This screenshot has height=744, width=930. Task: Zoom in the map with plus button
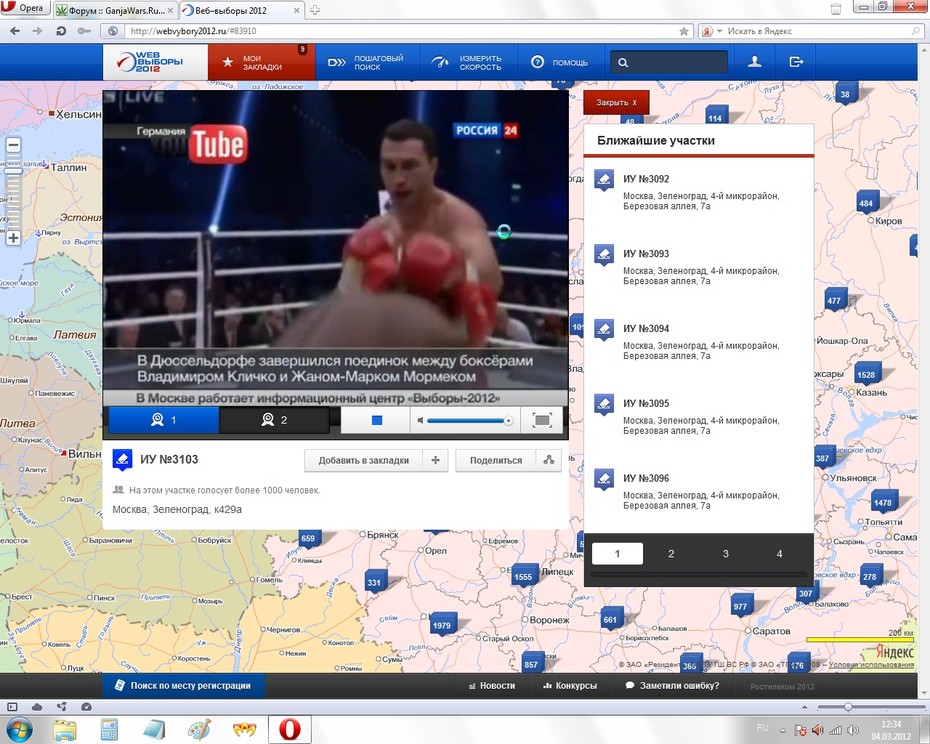(x=13, y=239)
